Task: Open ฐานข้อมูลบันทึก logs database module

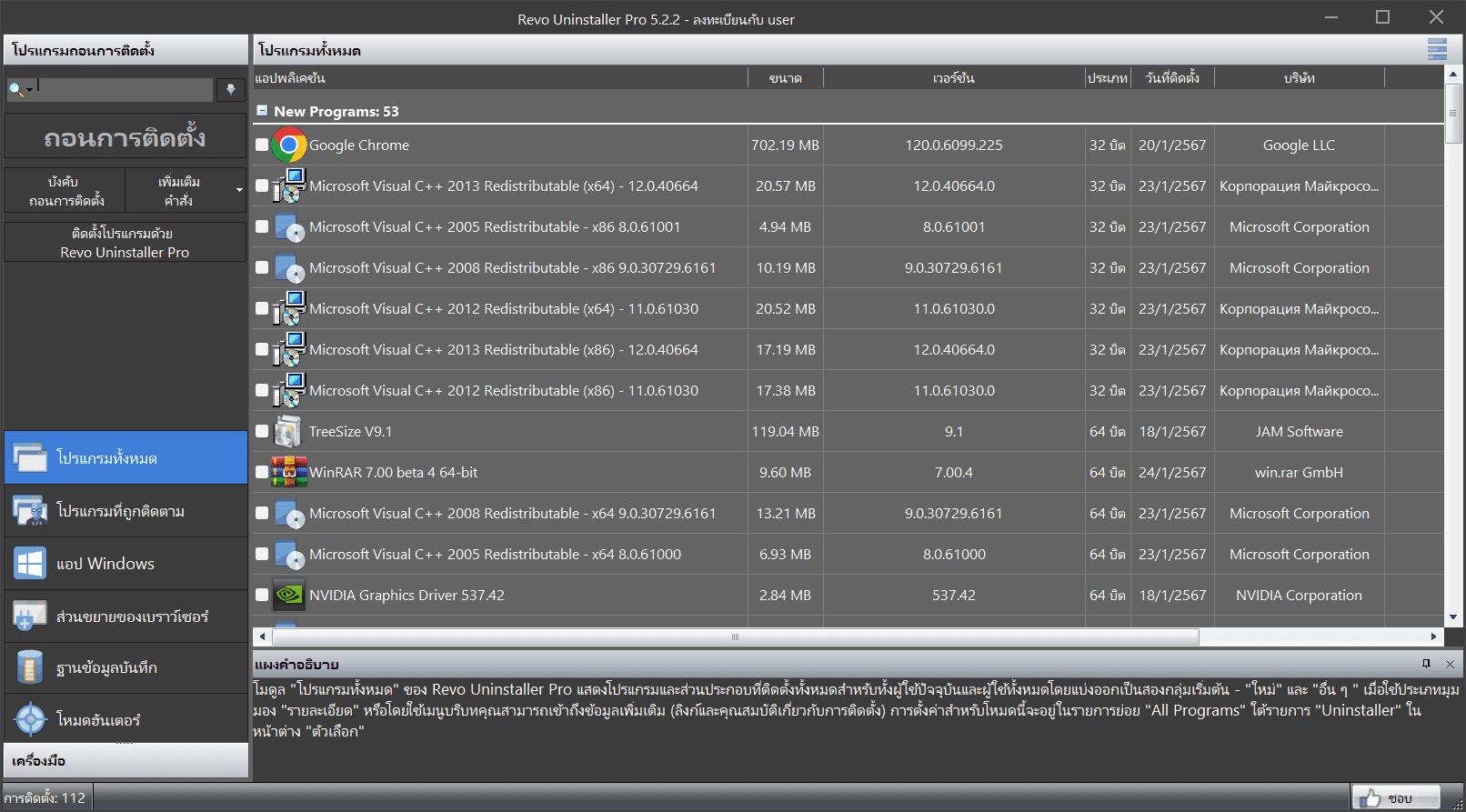Action: 126,667
